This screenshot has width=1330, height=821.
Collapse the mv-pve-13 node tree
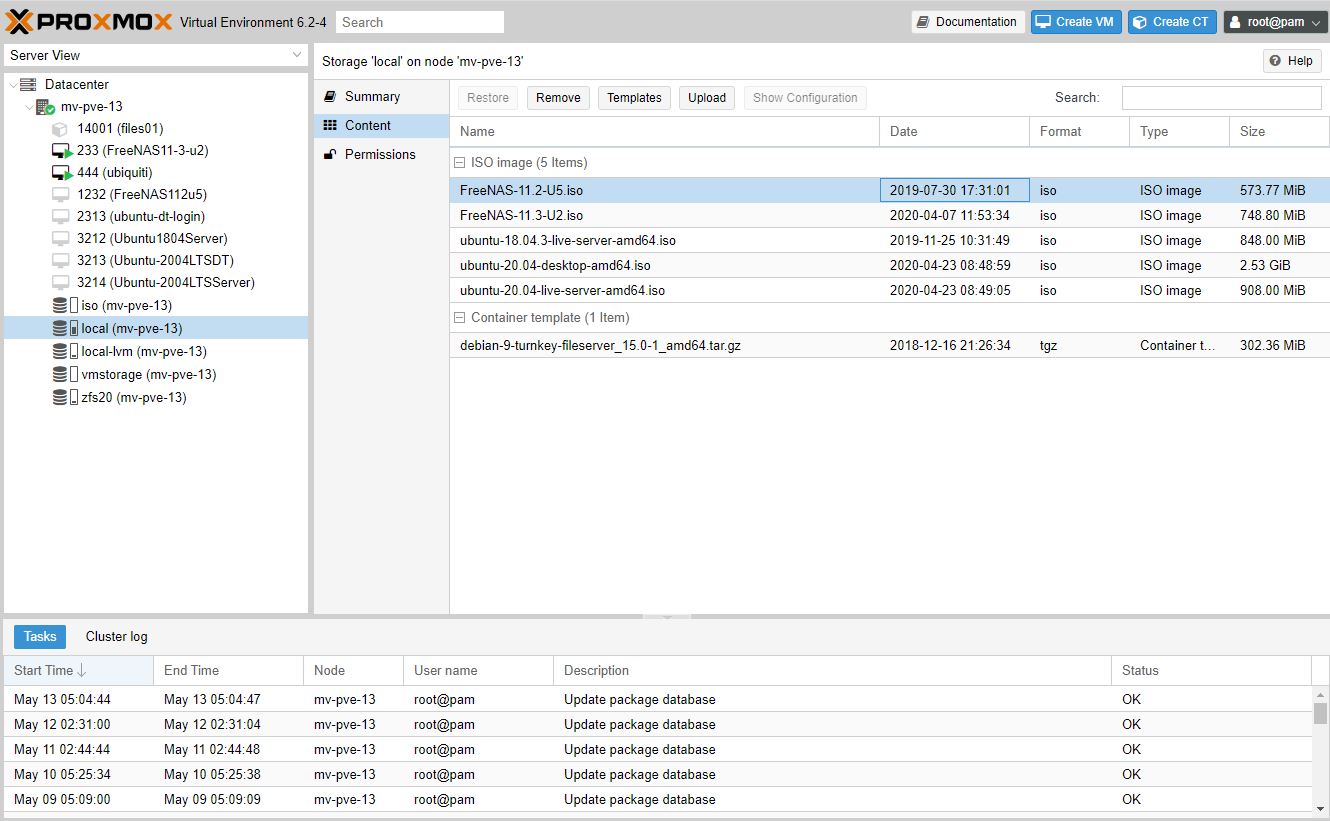pyautogui.click(x=29, y=107)
